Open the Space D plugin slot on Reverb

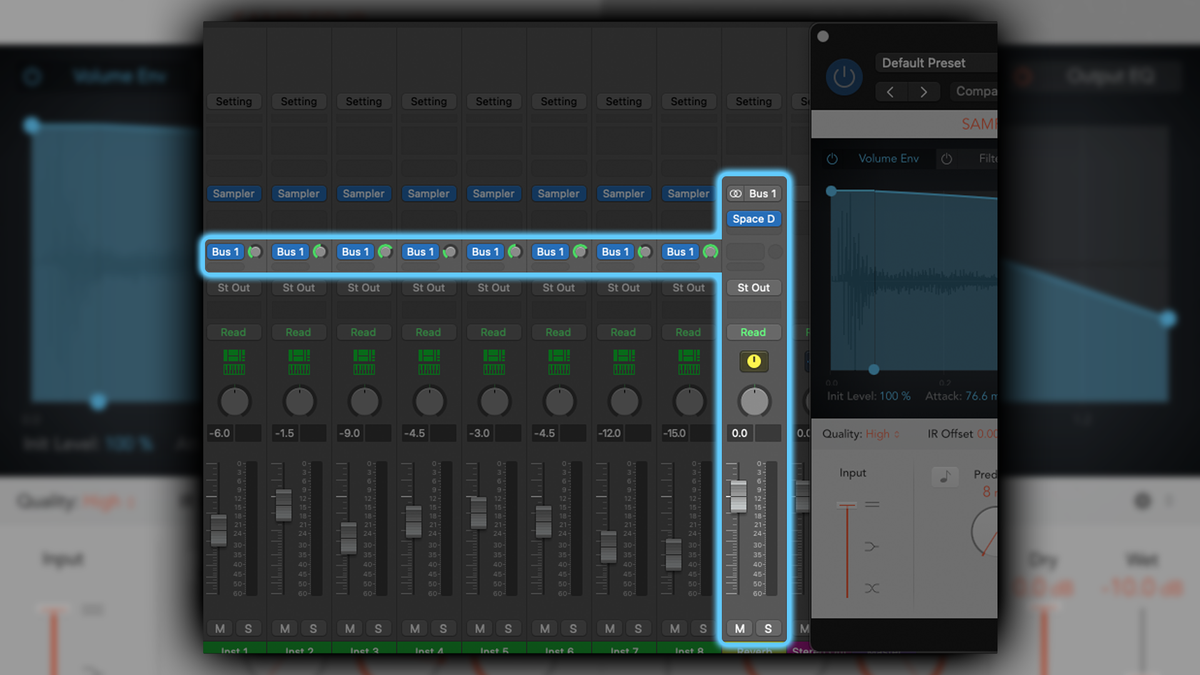point(753,218)
